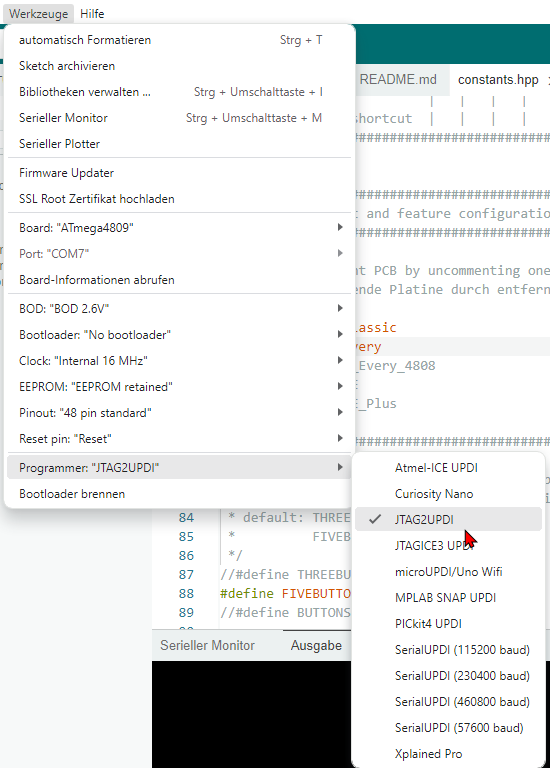This screenshot has width=550, height=768.
Task: Open the Bootloader "No bootloader" submenu
Action: click(179, 335)
